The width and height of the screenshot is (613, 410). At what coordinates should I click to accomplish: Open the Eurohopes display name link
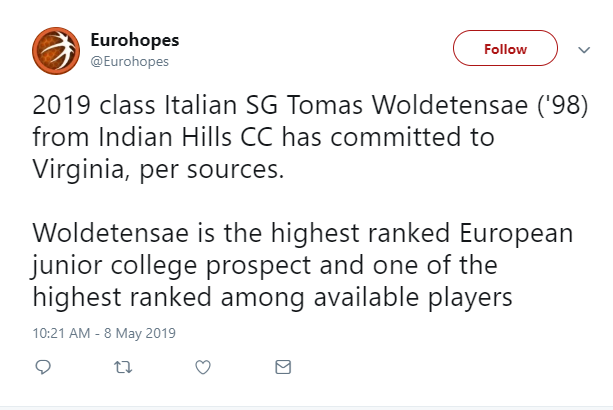[x=134, y=41]
